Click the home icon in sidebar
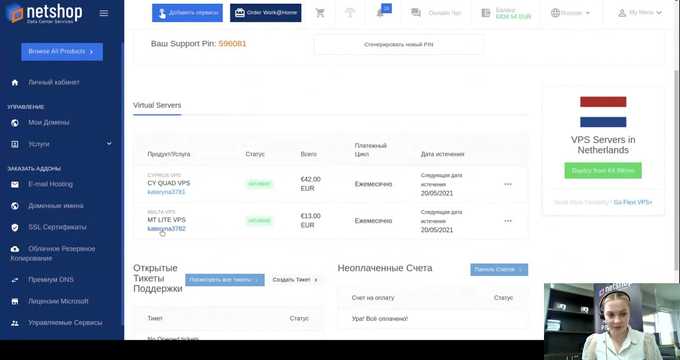Screen dimensions: 680x360 15,82
